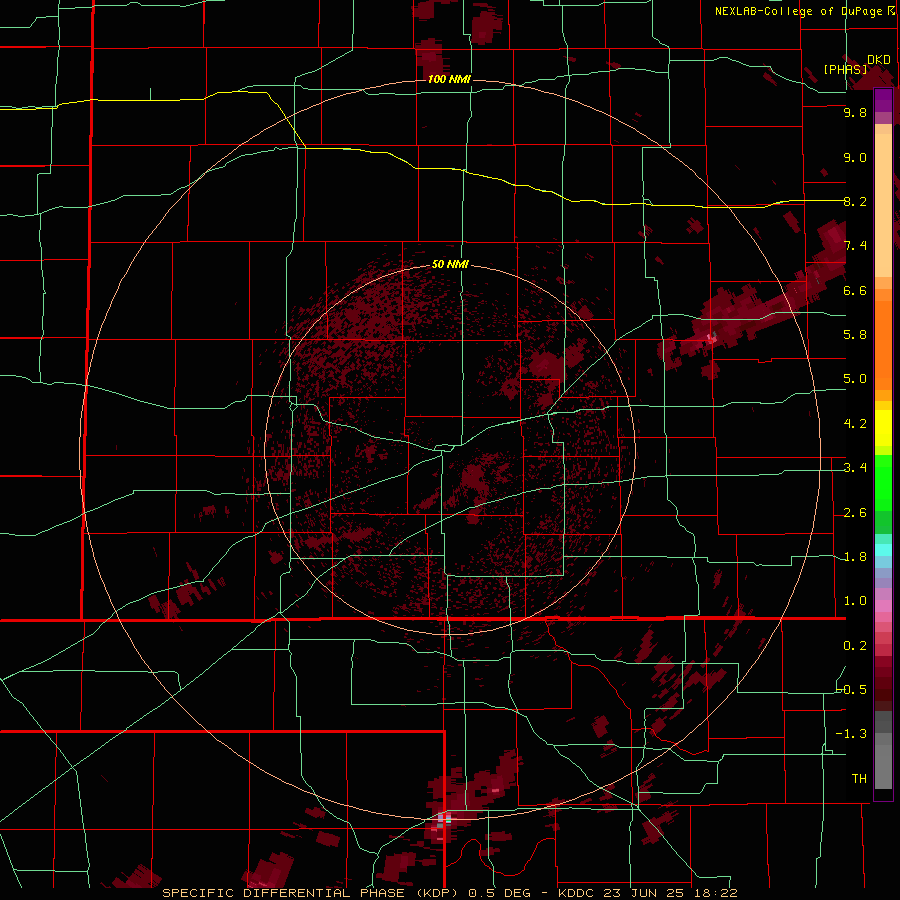The height and width of the screenshot is (900, 900).
Task: Pick the large peach segment of color bar
Action: click(x=883, y=205)
